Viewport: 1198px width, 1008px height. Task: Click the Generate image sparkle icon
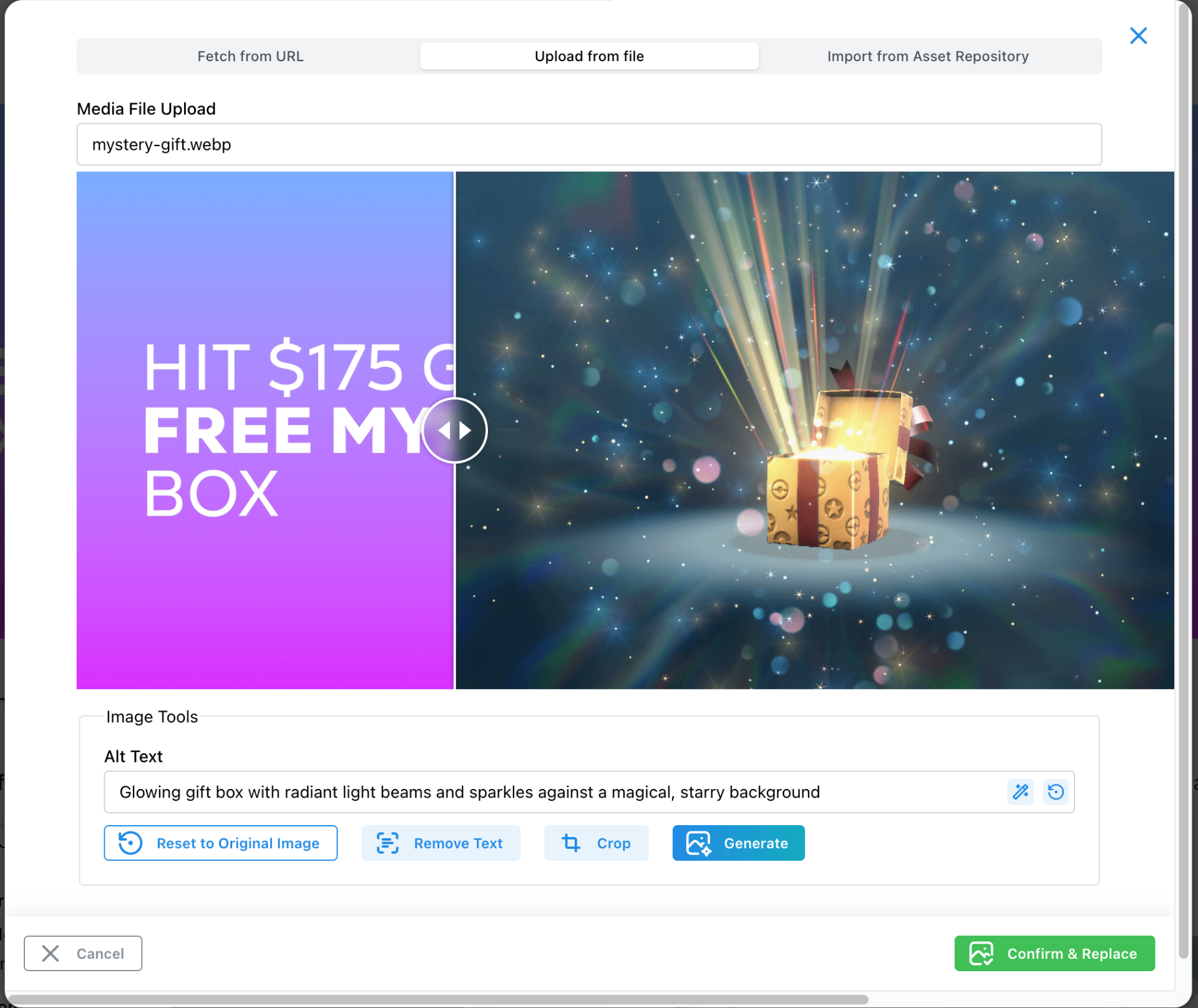click(698, 843)
